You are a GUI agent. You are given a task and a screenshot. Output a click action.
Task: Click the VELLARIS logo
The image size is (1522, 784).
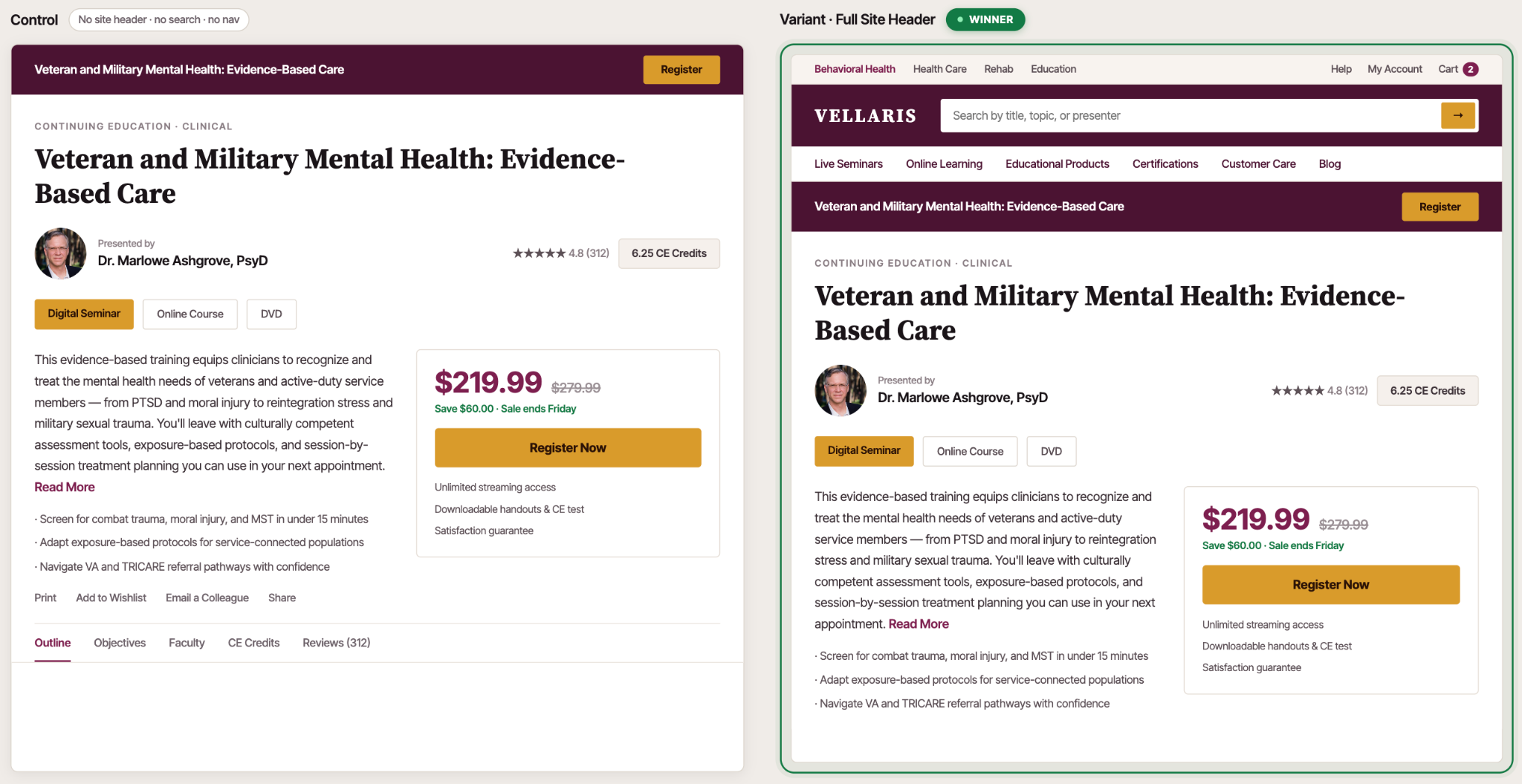[x=865, y=116]
